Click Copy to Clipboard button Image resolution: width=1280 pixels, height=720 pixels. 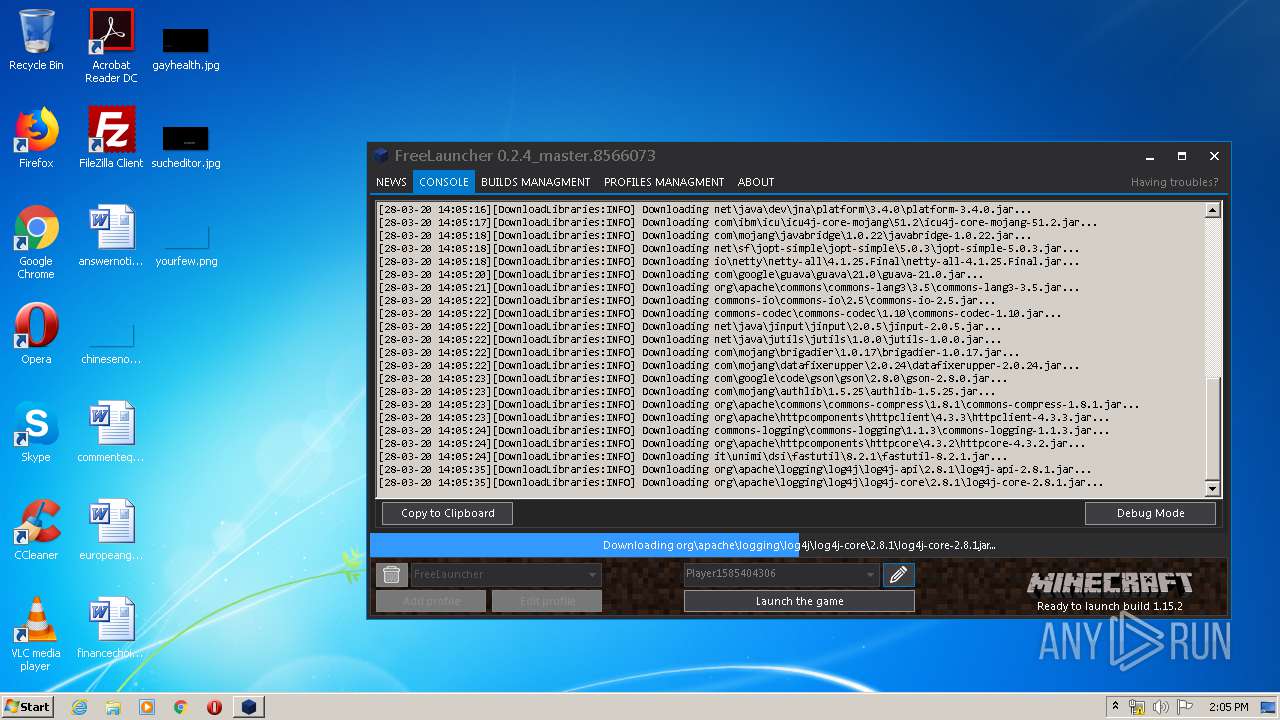[447, 513]
